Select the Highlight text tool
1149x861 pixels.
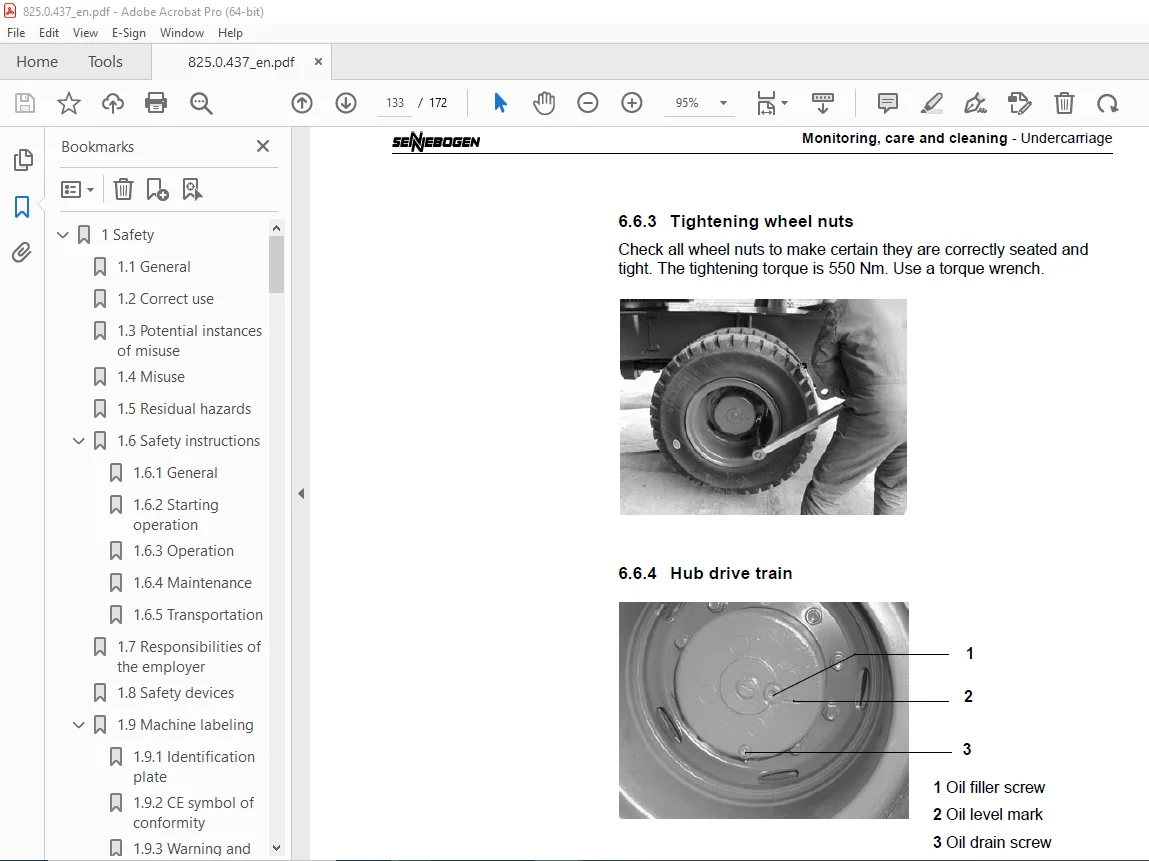(932, 103)
